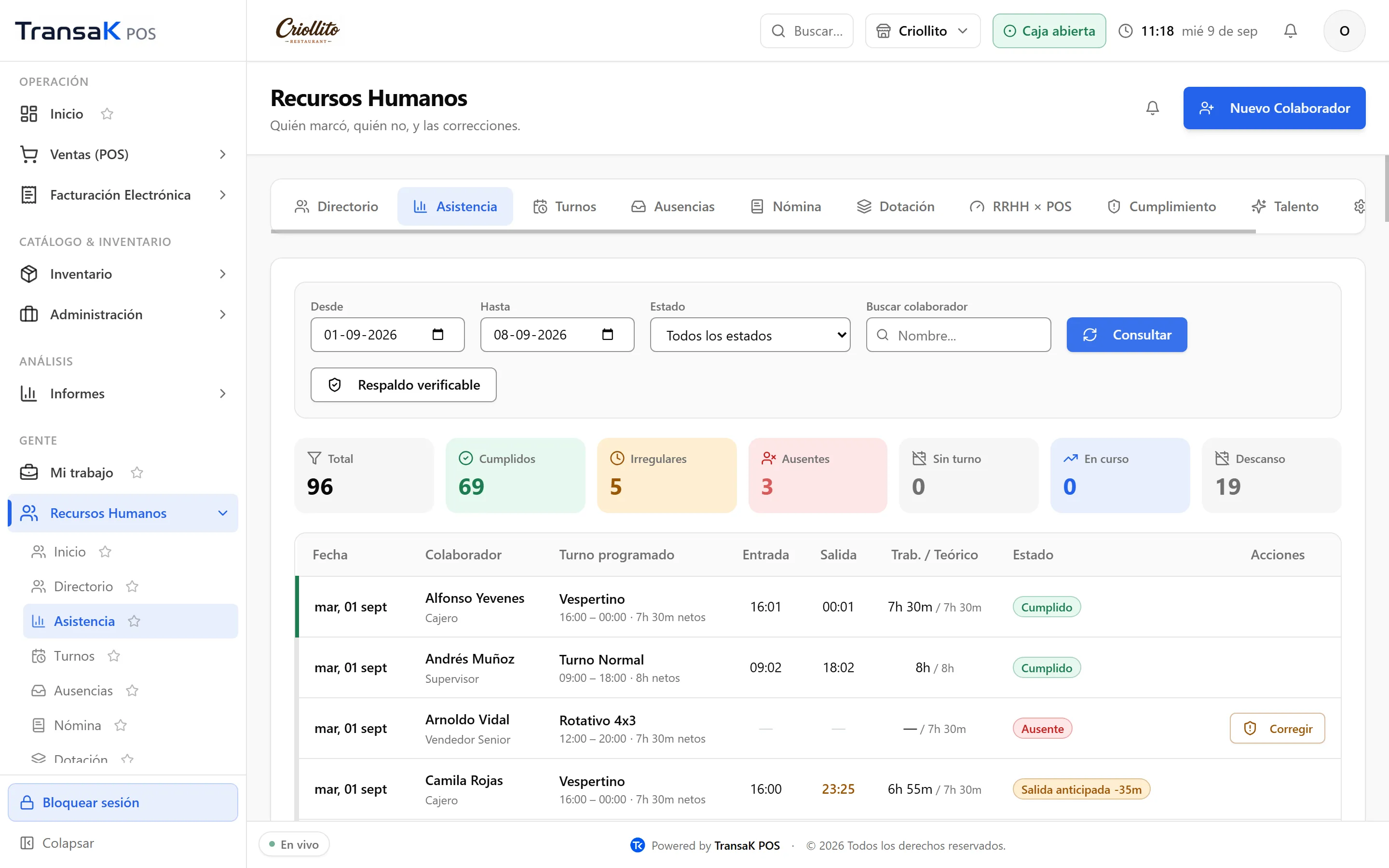Toggle favorite star for Nómina in sidebar
The image size is (1389, 868).
121,725
